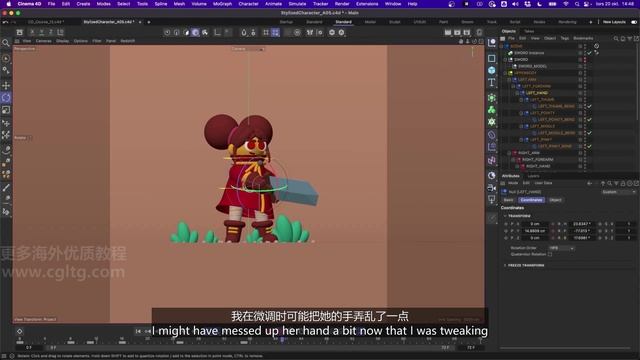
Task: Toggle animation dot for P.X parameter
Action: 506,224
